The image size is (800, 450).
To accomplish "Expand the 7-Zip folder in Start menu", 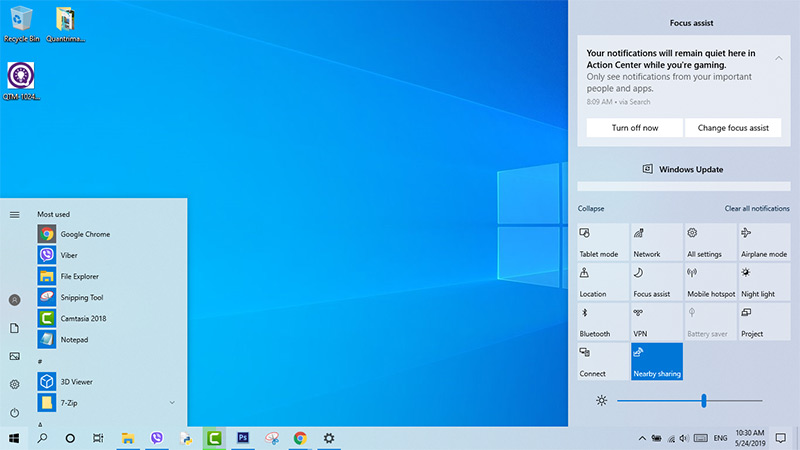I will pos(172,402).
